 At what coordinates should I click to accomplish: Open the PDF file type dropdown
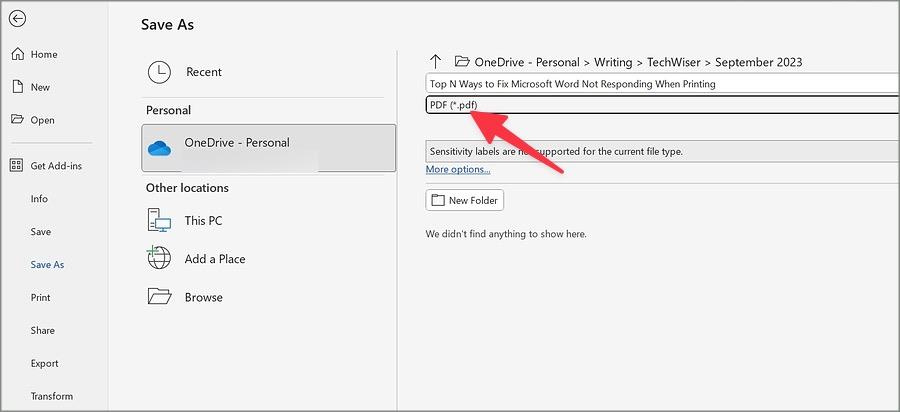(662, 104)
